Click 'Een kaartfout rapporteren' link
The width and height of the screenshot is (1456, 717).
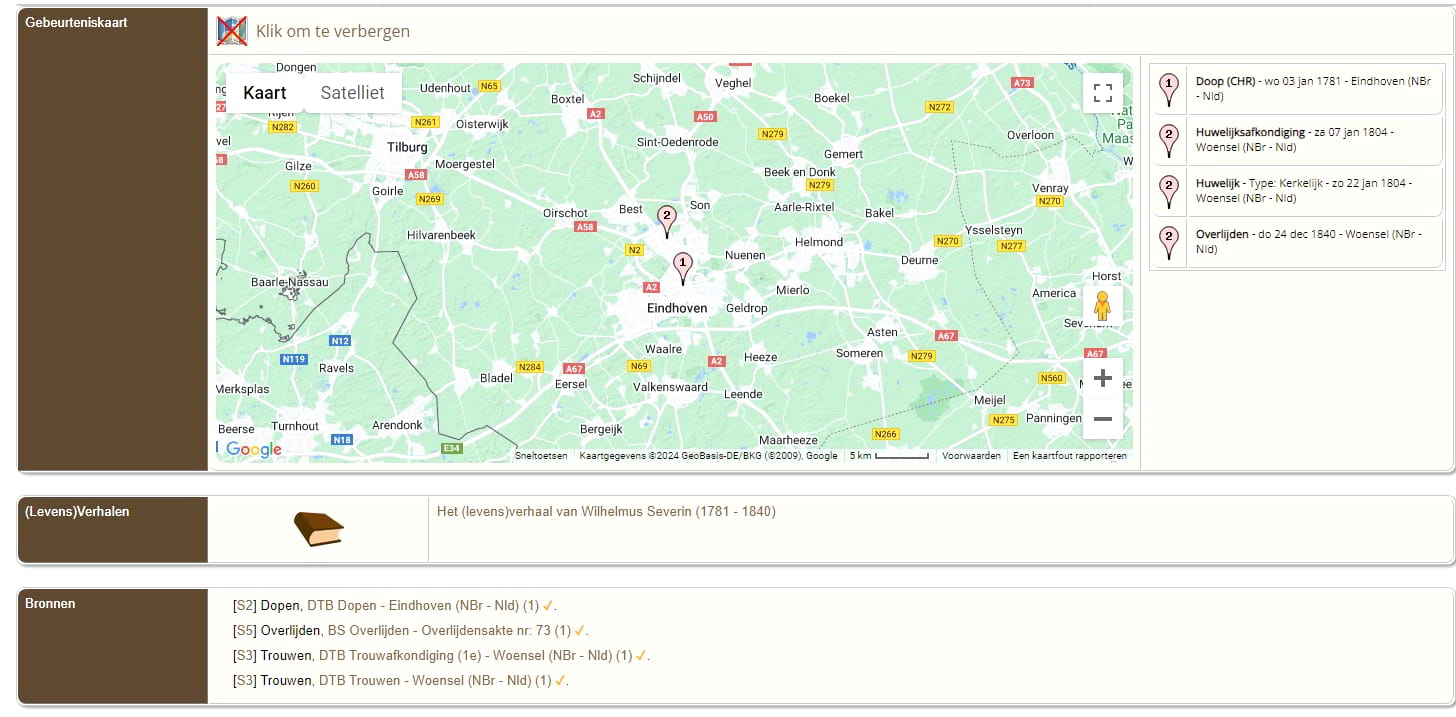(x=1069, y=456)
